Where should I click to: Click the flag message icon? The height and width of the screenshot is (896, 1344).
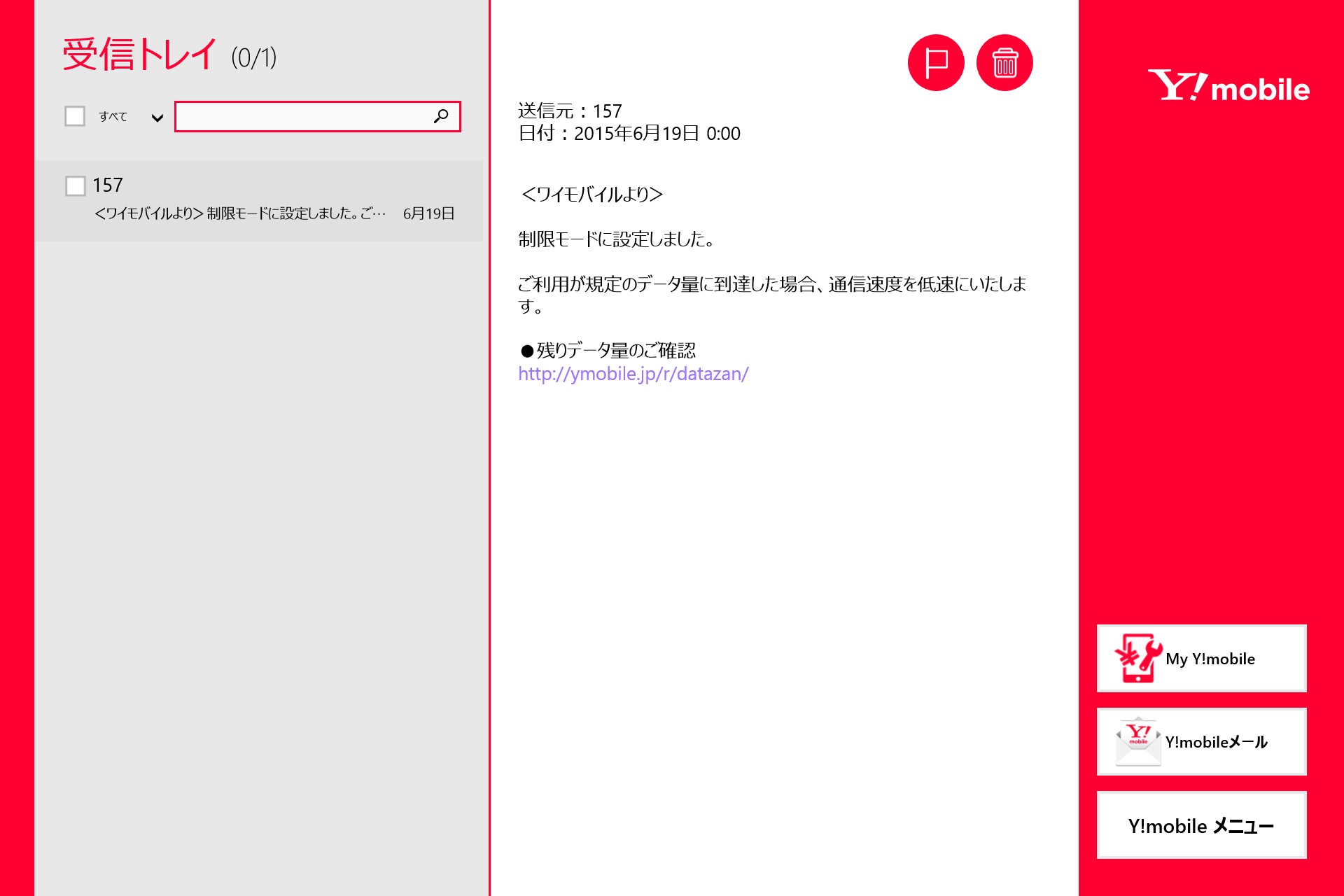935,63
